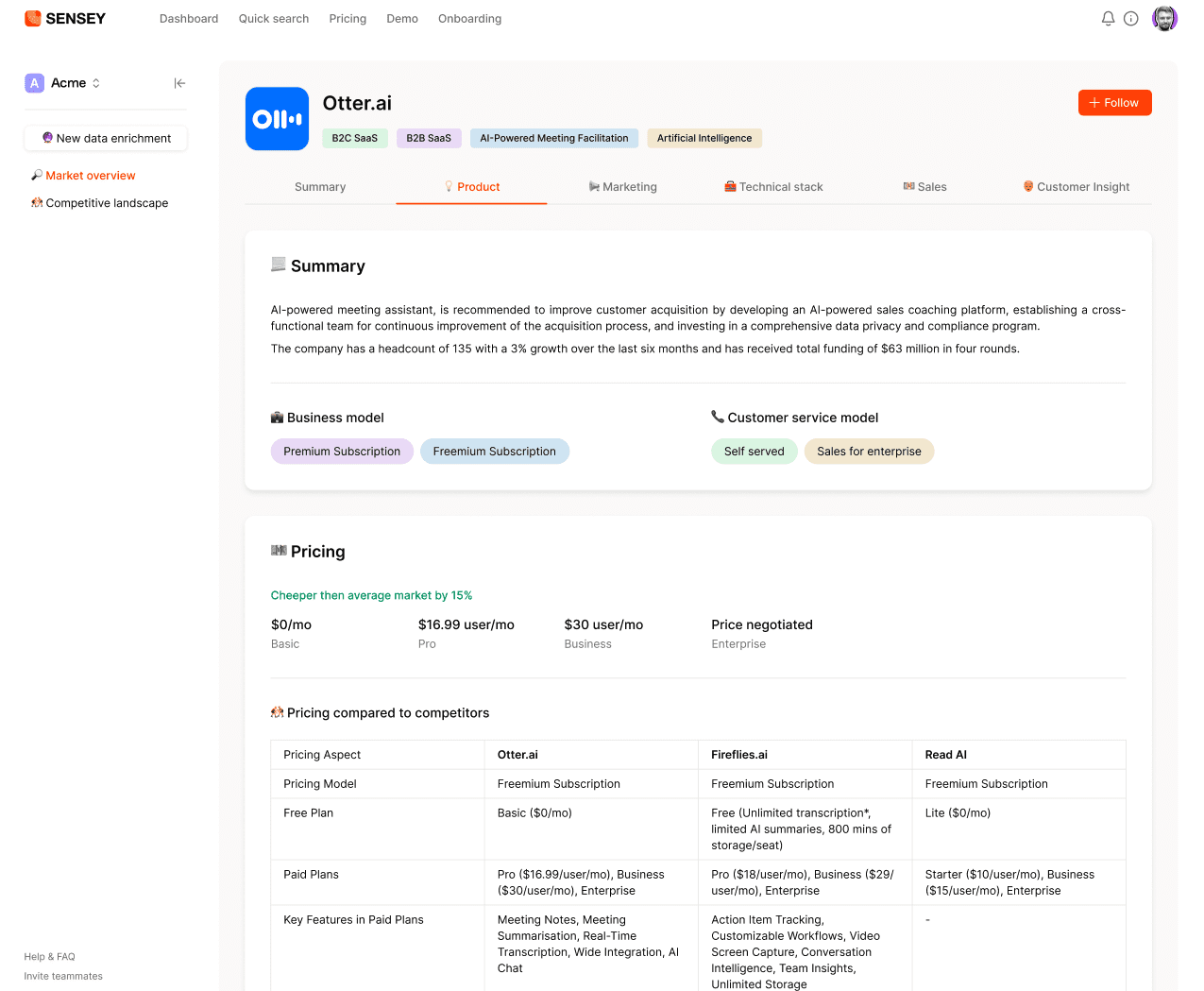Click the Help & FAQ link
1204x991 pixels.
click(49, 957)
